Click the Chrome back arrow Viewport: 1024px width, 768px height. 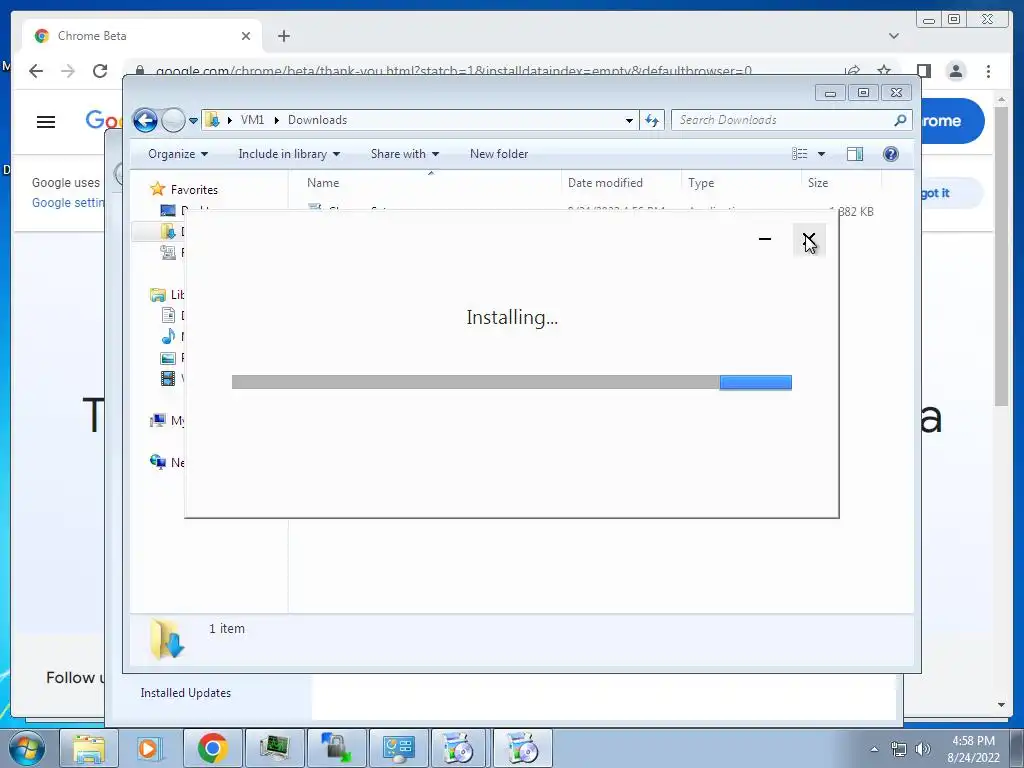[x=36, y=71]
